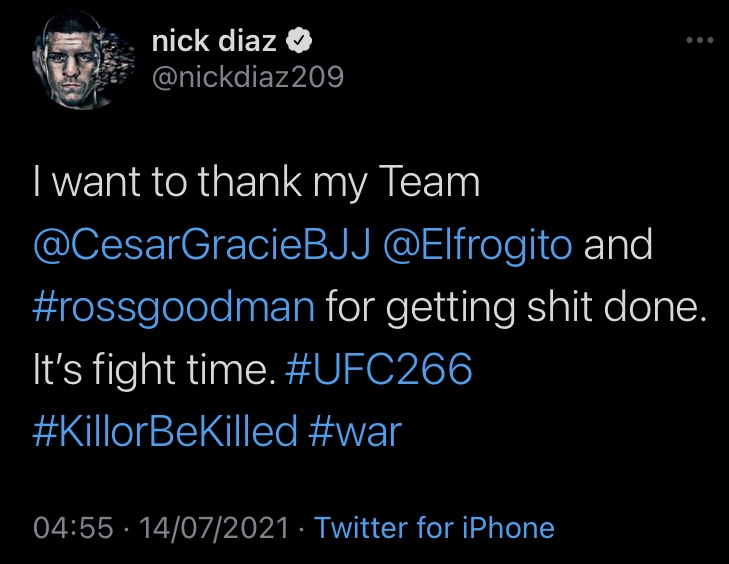Viewport: 729px width, 564px height.
Task: Click the text 'for getting shit done.'
Action: (516, 308)
